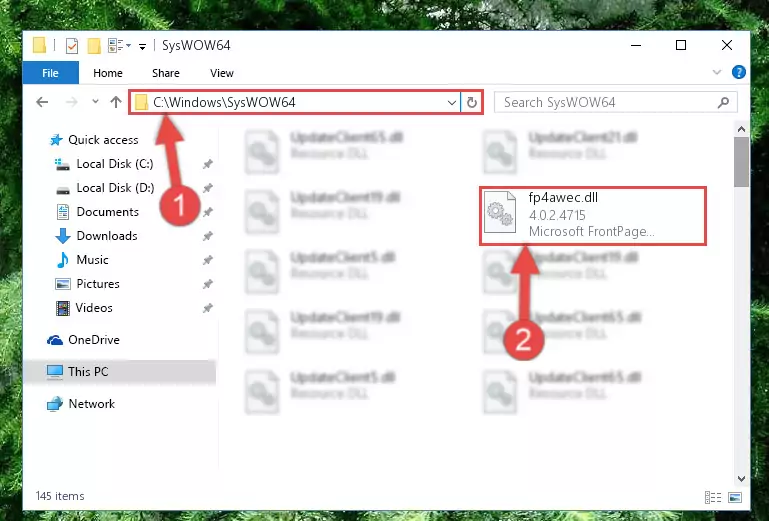The height and width of the screenshot is (521, 769).
Task: Switch to Large icons view in the status bar
Action: click(735, 497)
